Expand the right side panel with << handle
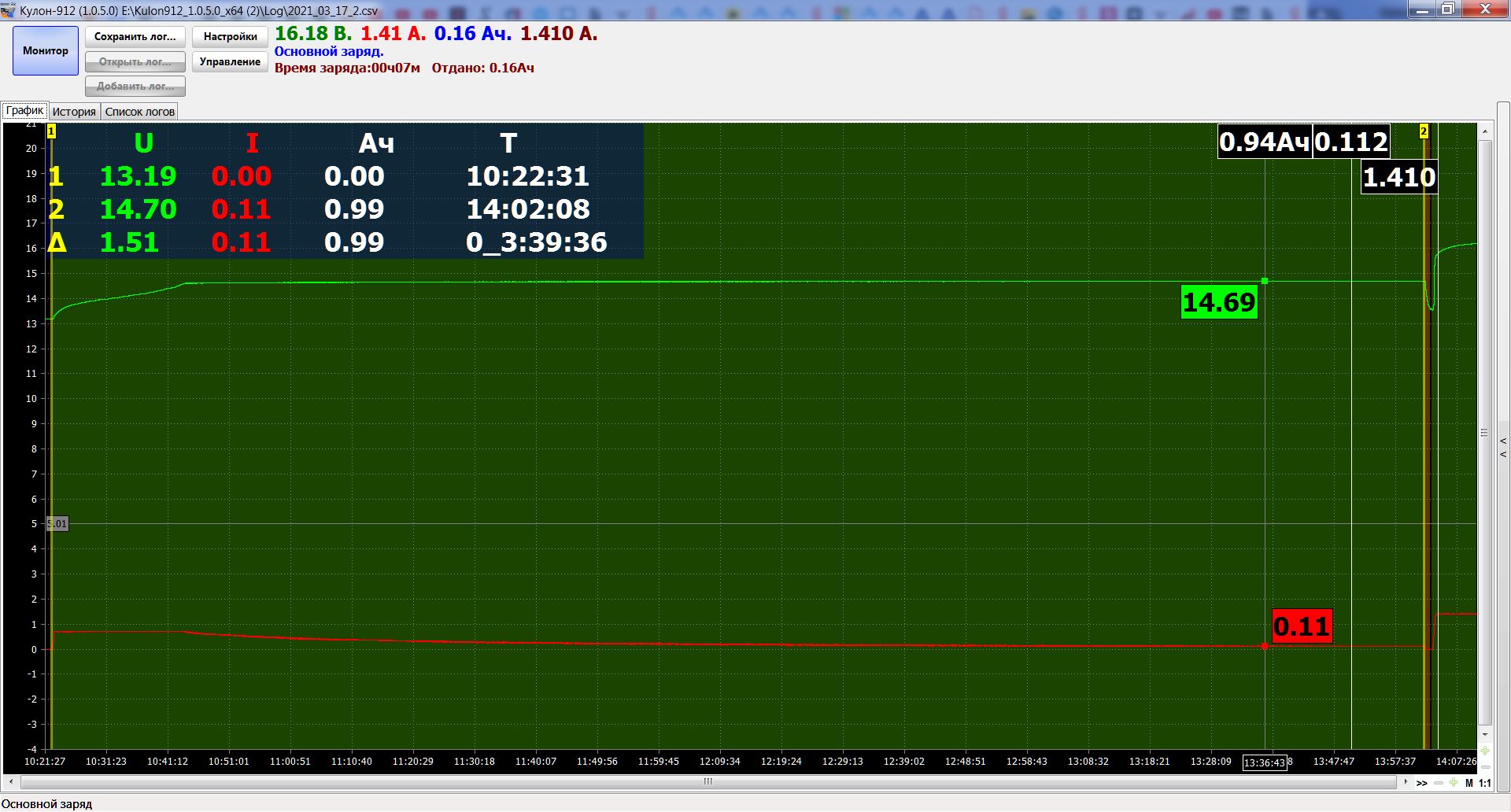1511x812 pixels. [1503, 447]
